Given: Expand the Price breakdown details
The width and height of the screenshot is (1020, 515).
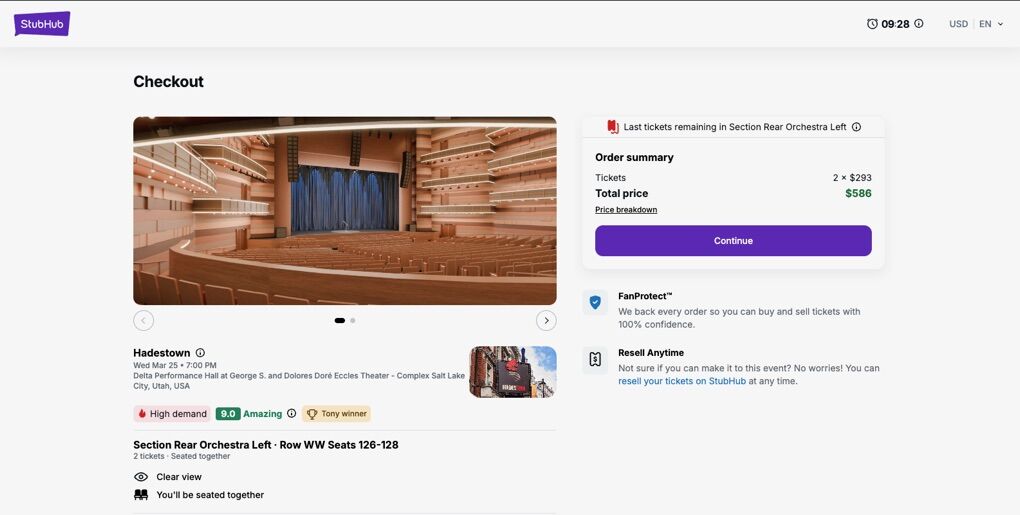Looking at the screenshot, I should tap(626, 210).
